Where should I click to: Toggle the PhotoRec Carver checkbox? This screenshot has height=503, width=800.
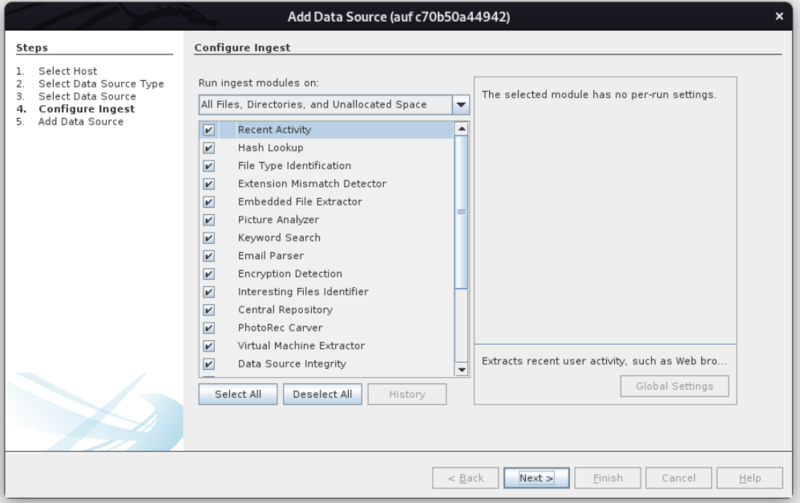(x=209, y=328)
